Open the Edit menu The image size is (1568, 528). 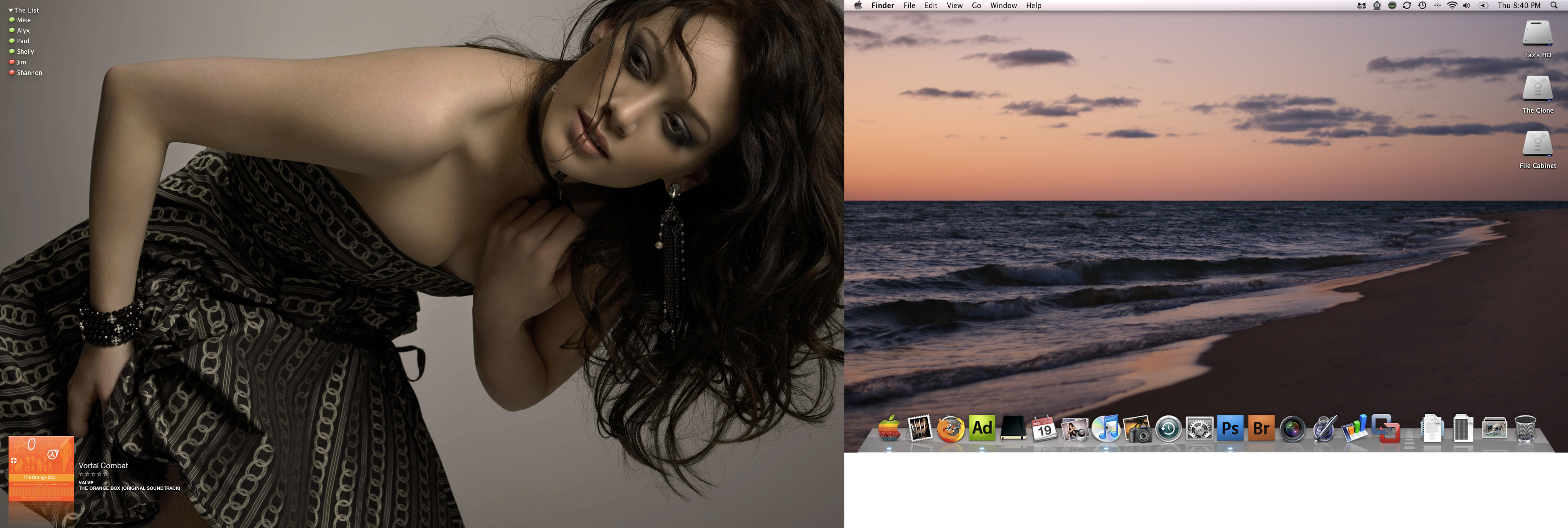coord(931,6)
